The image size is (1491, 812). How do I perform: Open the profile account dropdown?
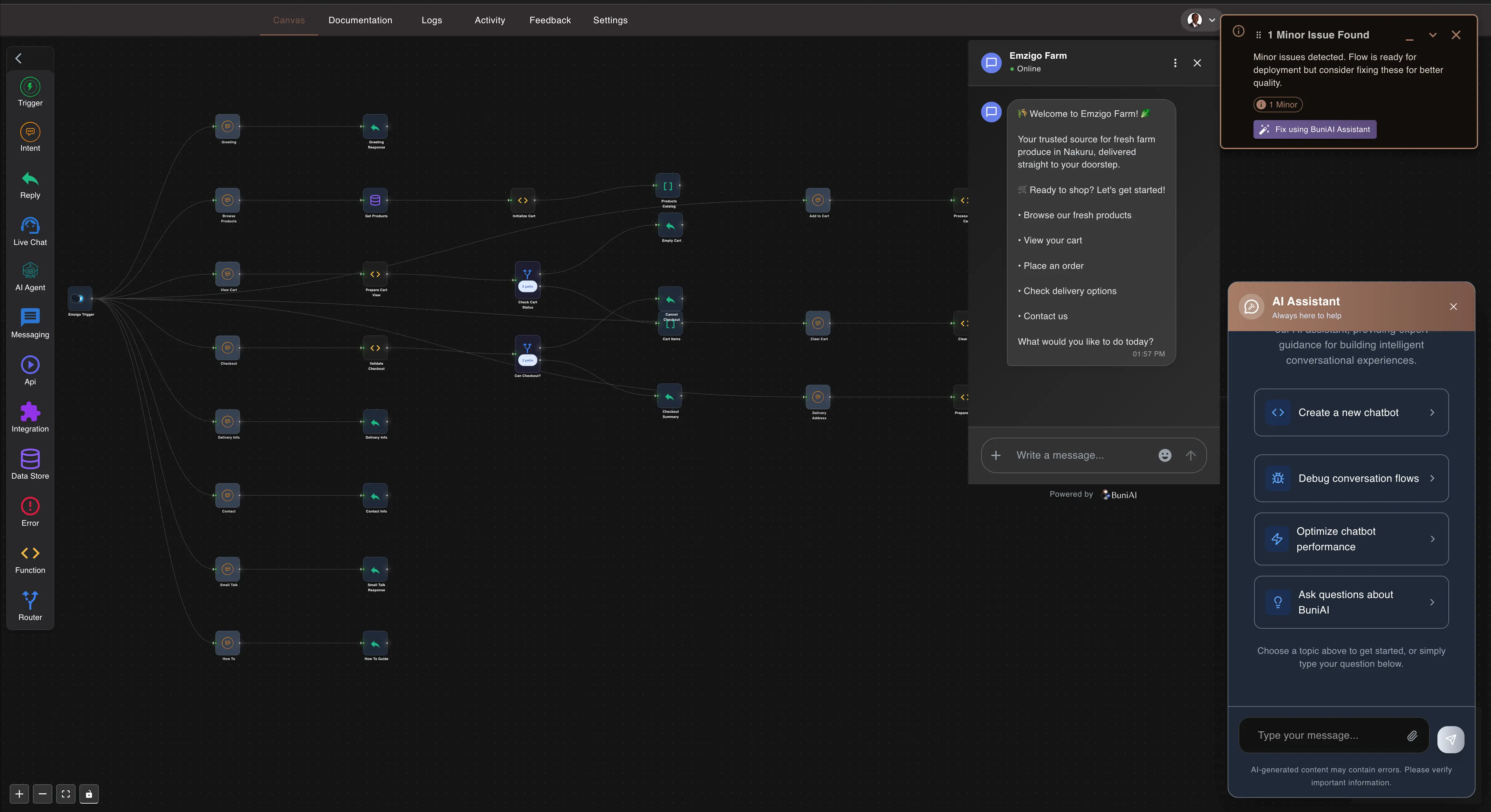(x=1201, y=19)
